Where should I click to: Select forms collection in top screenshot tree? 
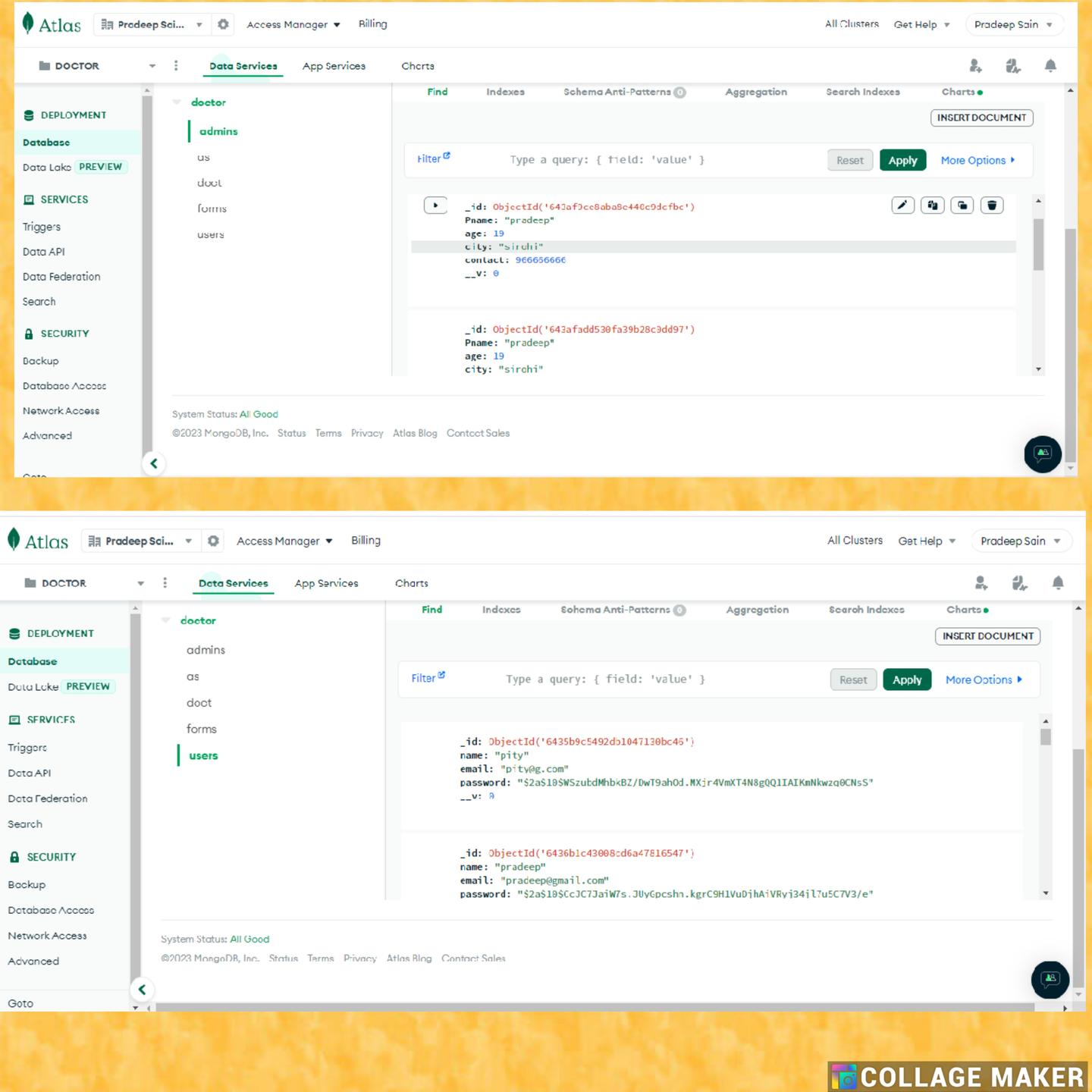click(x=212, y=209)
